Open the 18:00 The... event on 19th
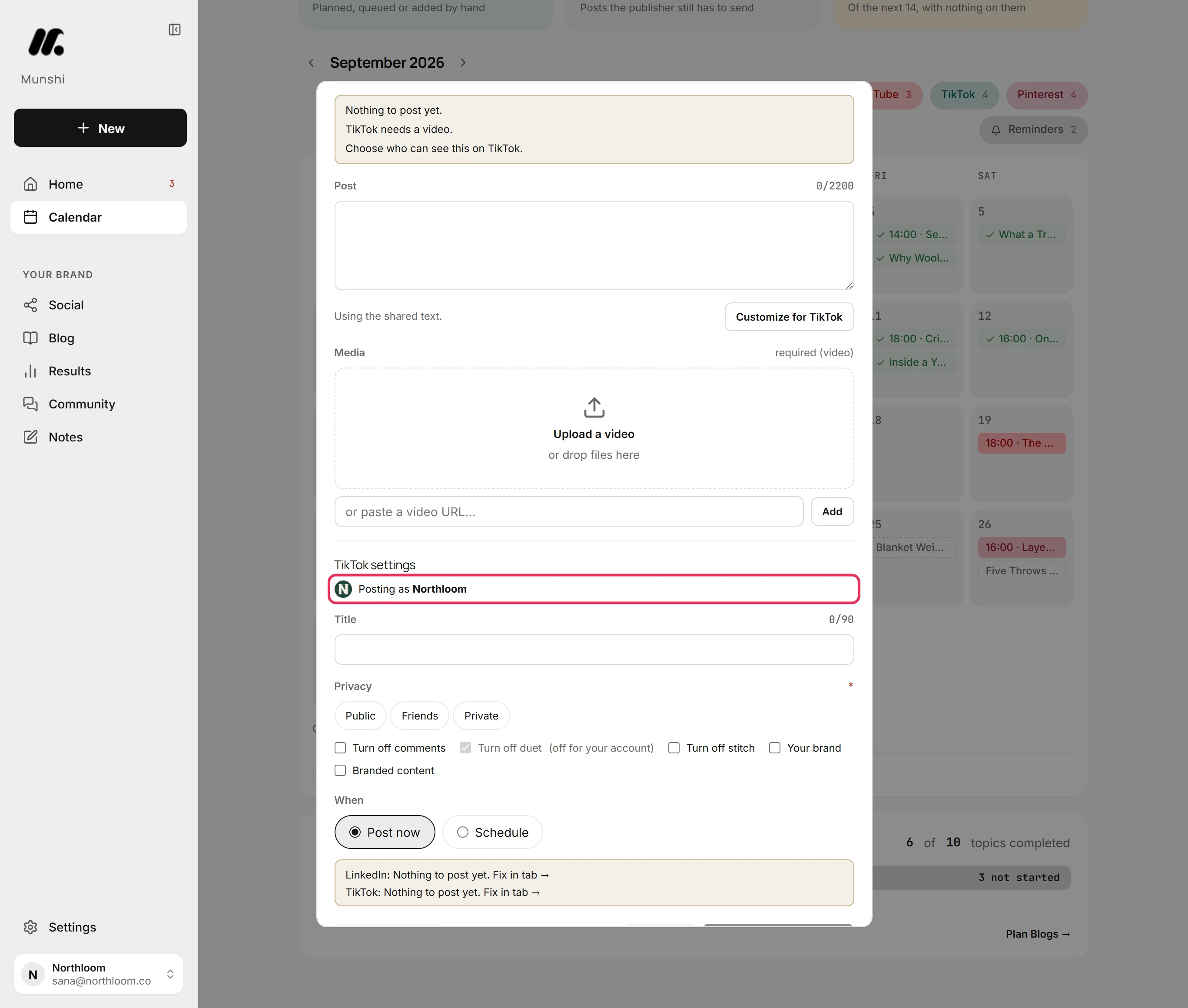The image size is (1188, 1008). click(x=1021, y=443)
